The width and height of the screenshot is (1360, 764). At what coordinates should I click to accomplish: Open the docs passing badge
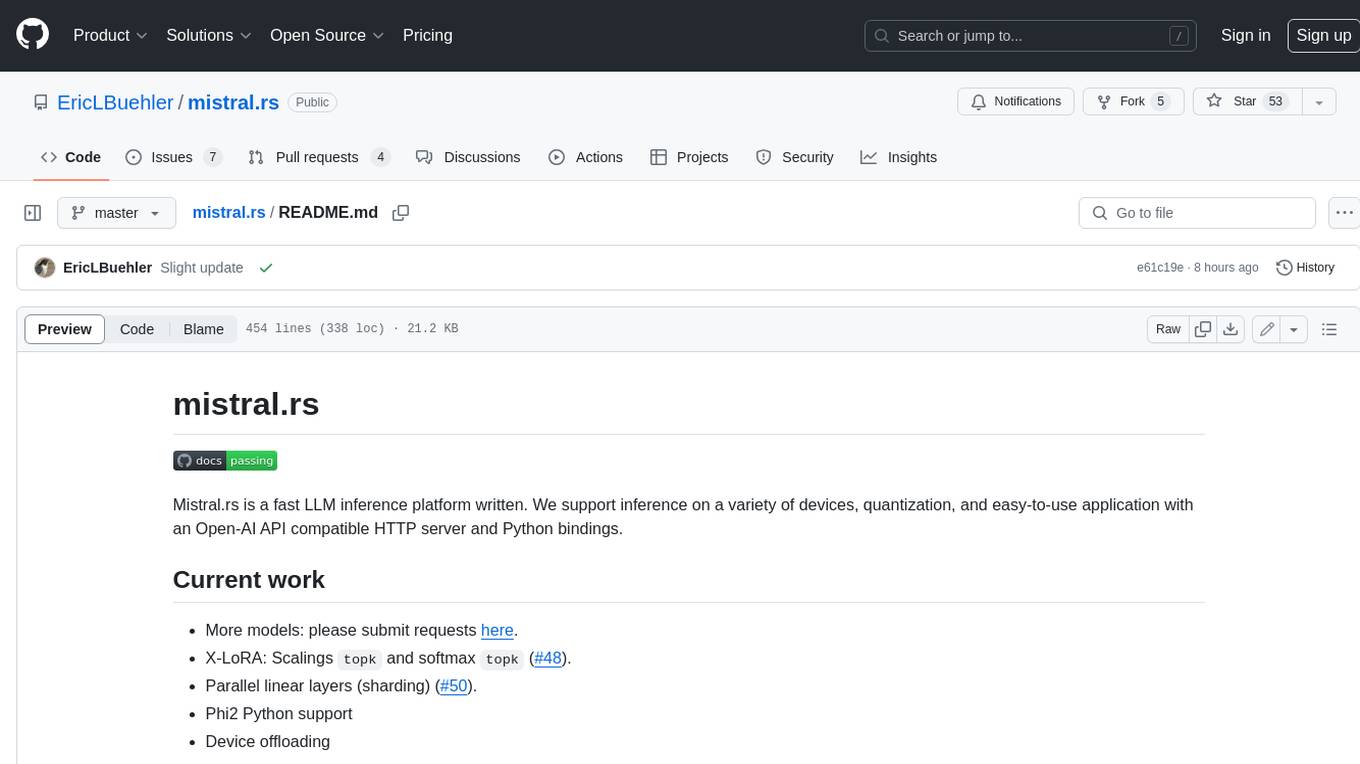tap(225, 461)
